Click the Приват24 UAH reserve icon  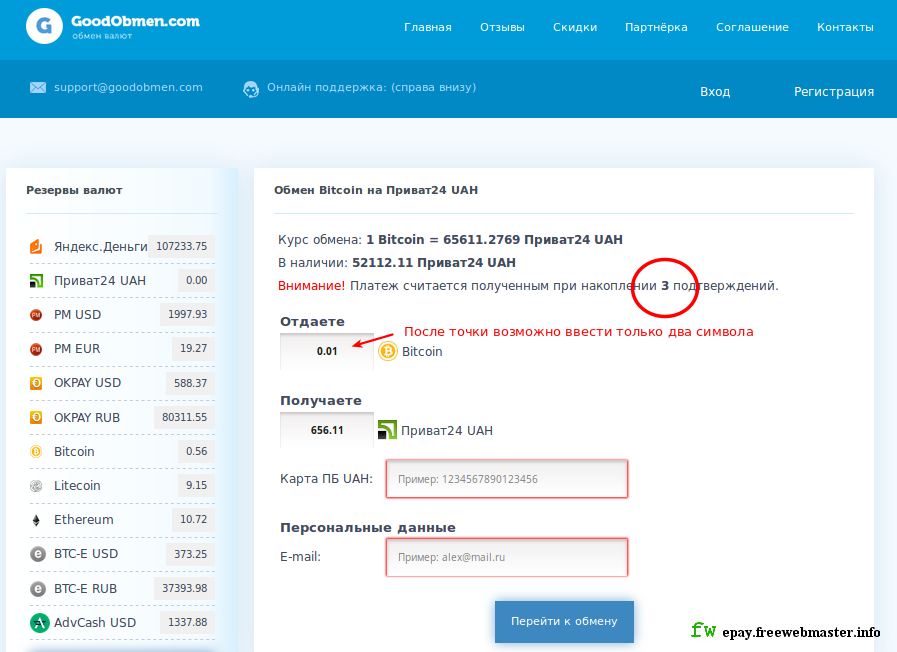(36, 281)
